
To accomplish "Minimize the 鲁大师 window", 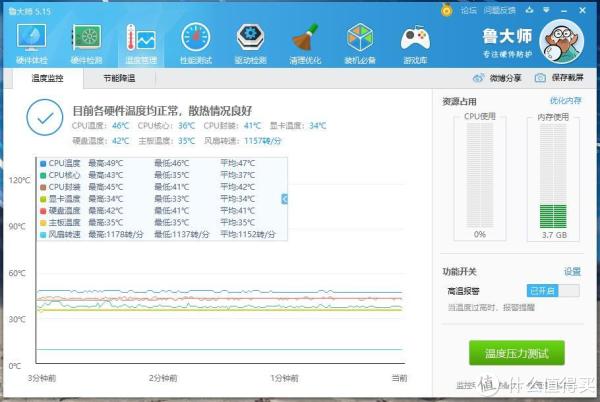I will [x=564, y=10].
